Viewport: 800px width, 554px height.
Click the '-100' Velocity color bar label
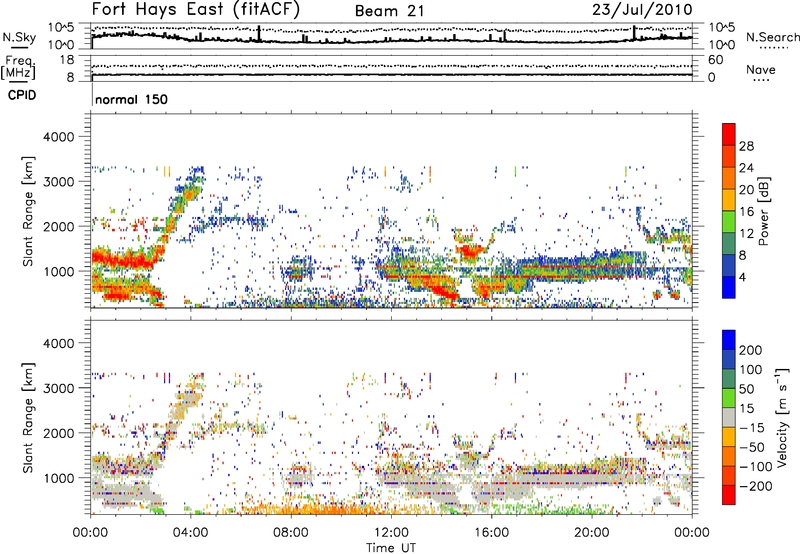coord(756,467)
